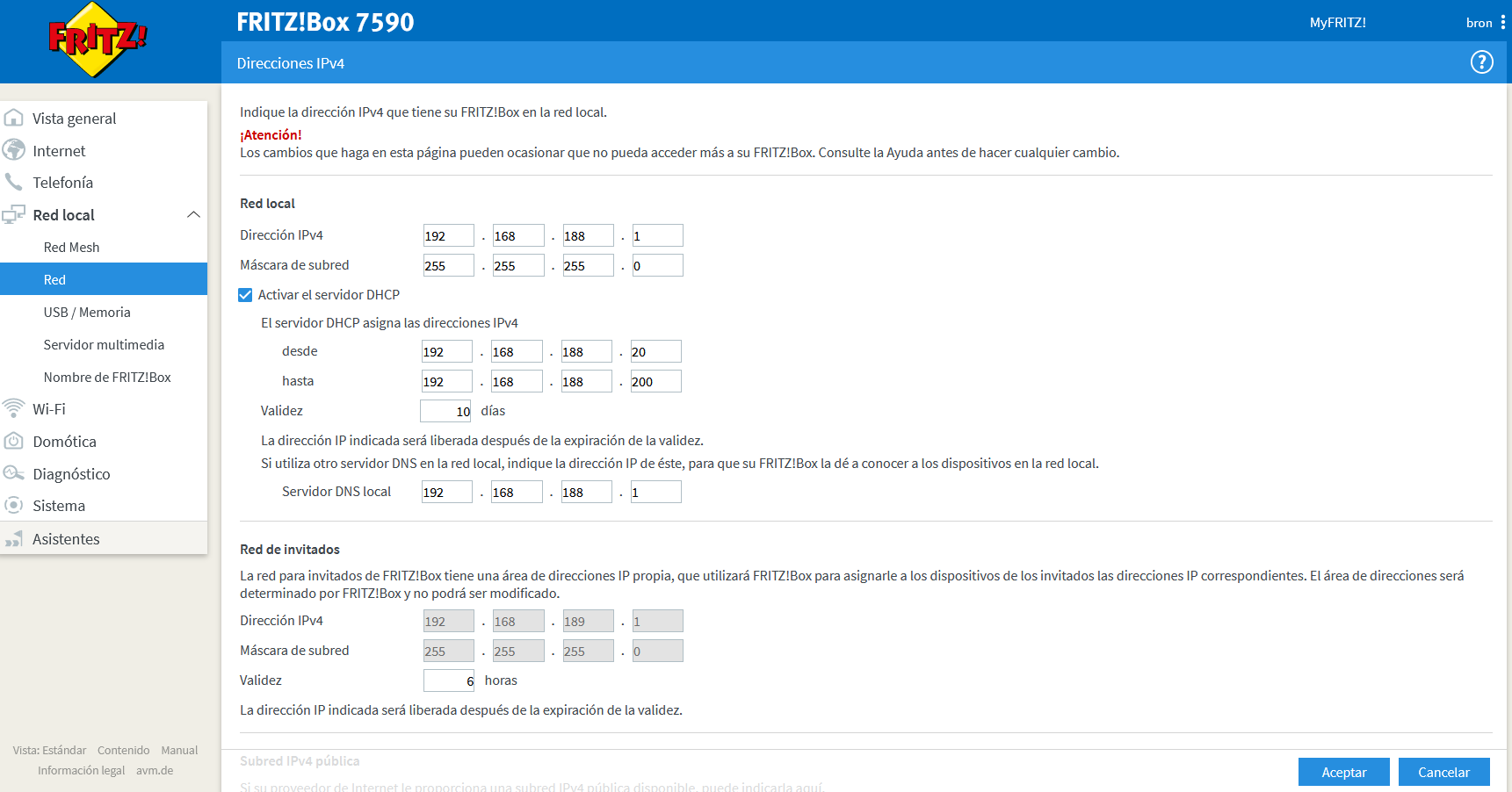Click the FRITZ! logo

pos(97,40)
